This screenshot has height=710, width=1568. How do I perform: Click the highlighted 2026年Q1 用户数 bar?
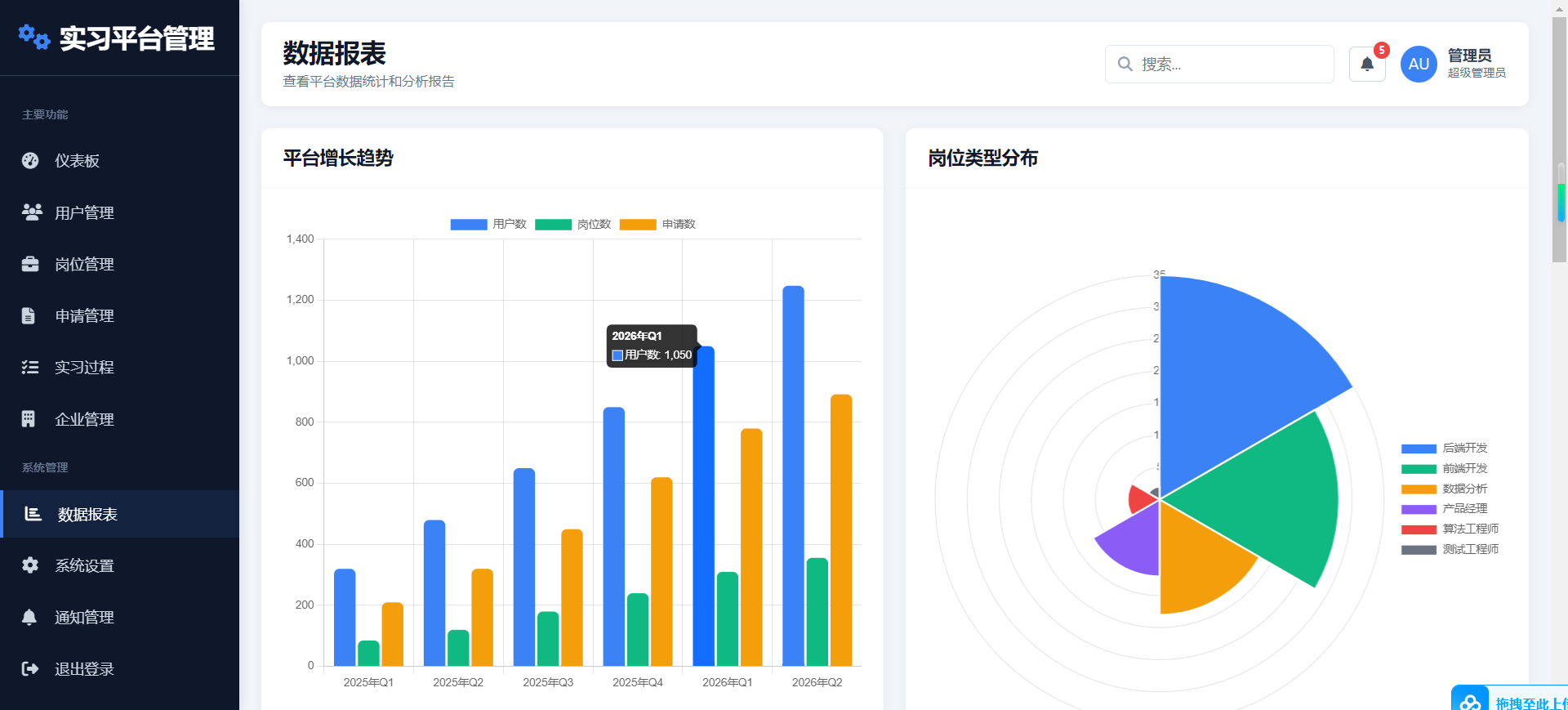(703, 506)
